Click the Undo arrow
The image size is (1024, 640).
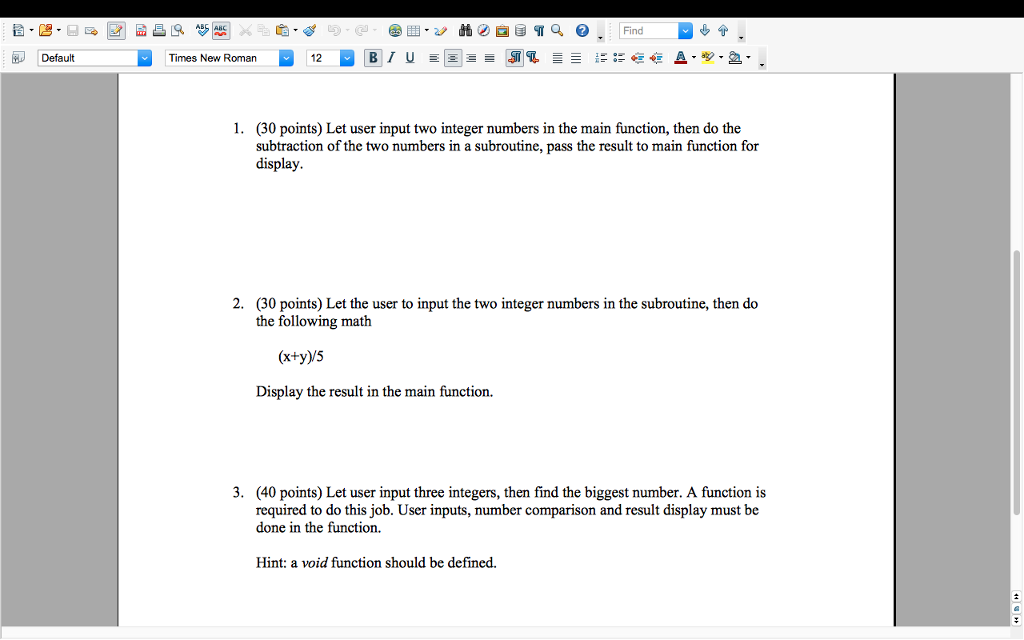334,31
